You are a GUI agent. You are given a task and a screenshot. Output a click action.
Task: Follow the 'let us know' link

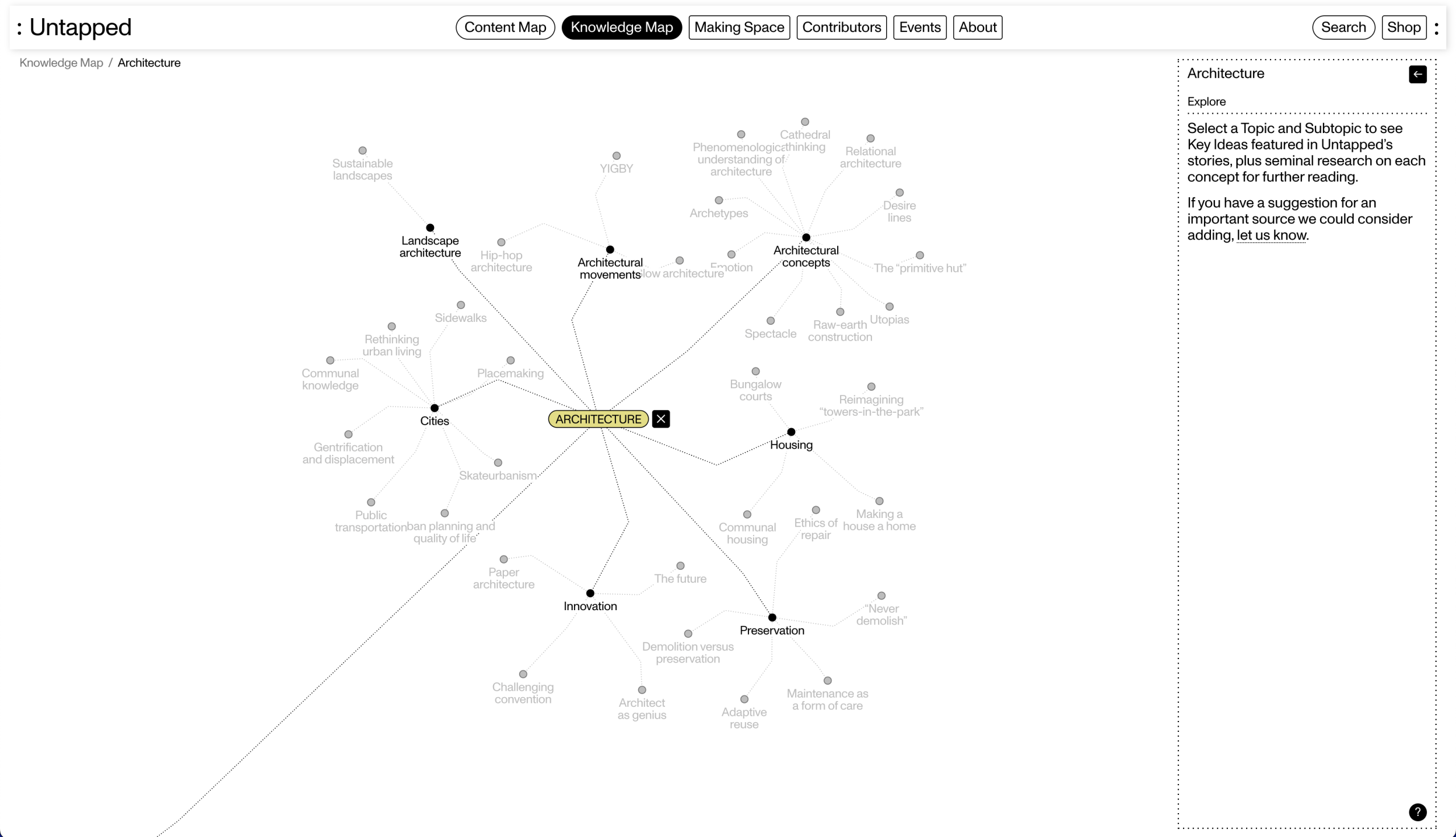click(x=1271, y=235)
